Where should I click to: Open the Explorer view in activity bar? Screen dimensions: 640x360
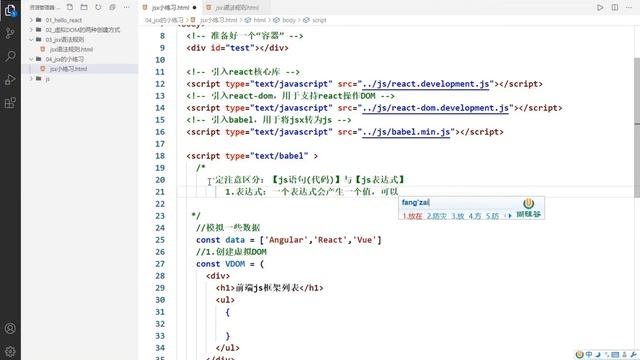10,10
